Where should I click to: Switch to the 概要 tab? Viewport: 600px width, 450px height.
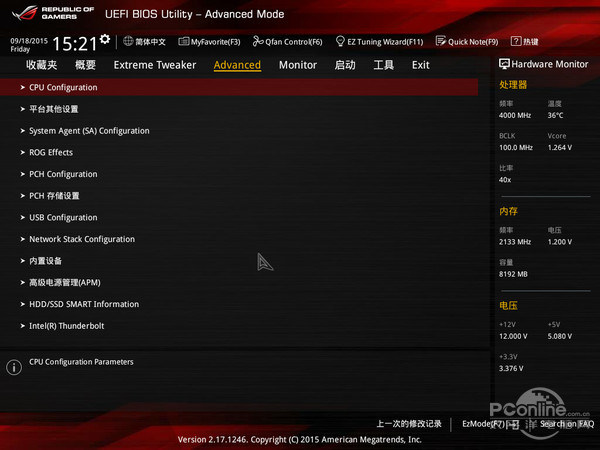click(x=85, y=65)
